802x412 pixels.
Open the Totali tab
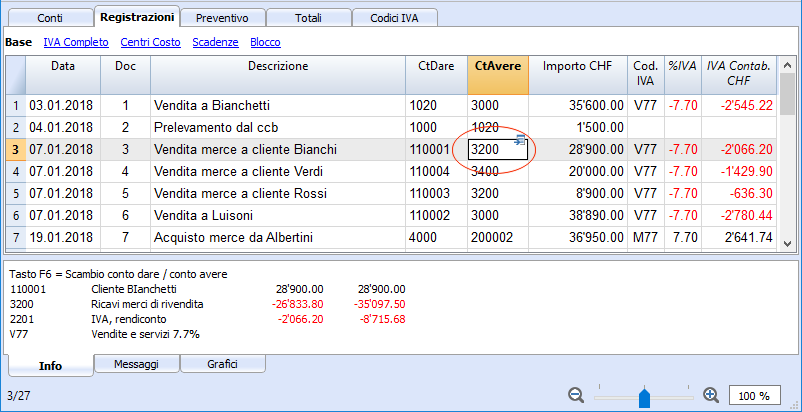point(309,18)
